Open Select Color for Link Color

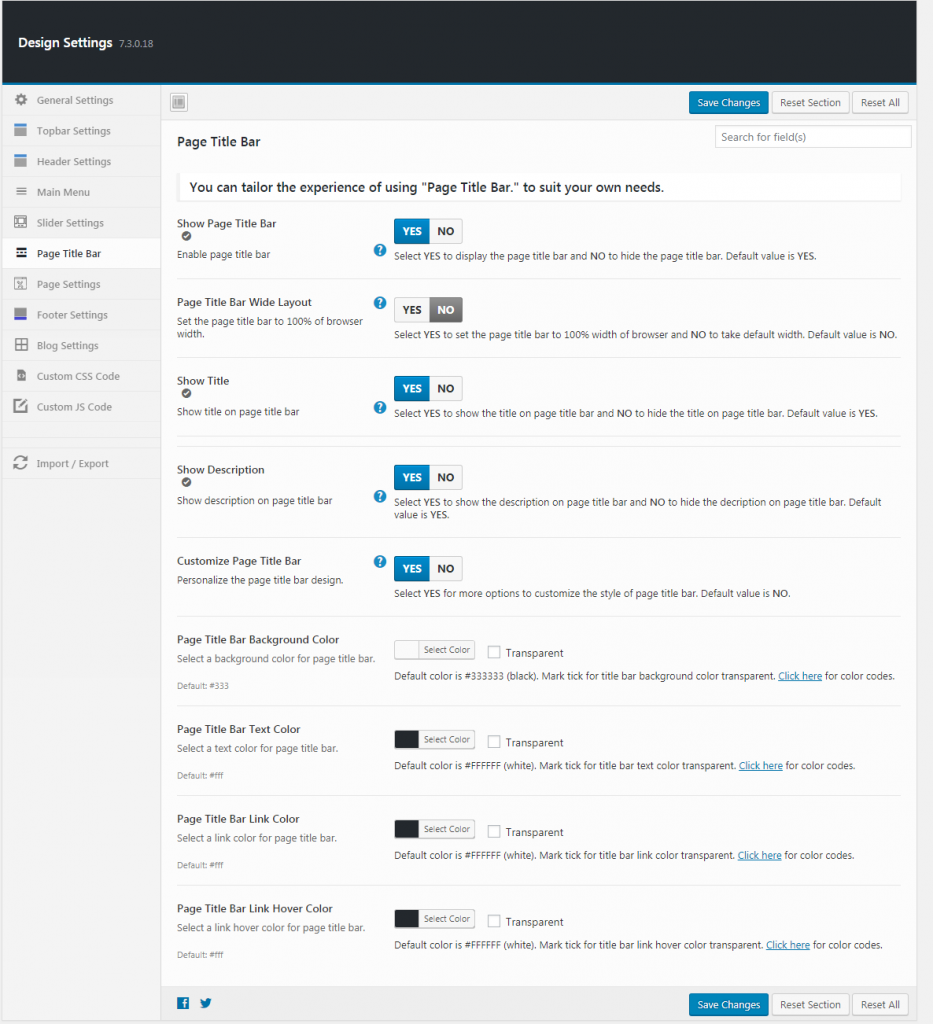click(x=447, y=829)
